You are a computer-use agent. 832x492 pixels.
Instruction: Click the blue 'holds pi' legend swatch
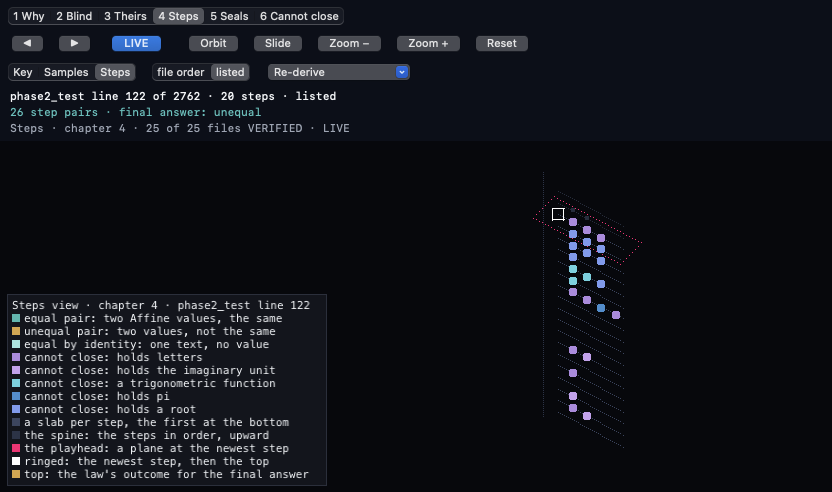pyautogui.click(x=16, y=396)
